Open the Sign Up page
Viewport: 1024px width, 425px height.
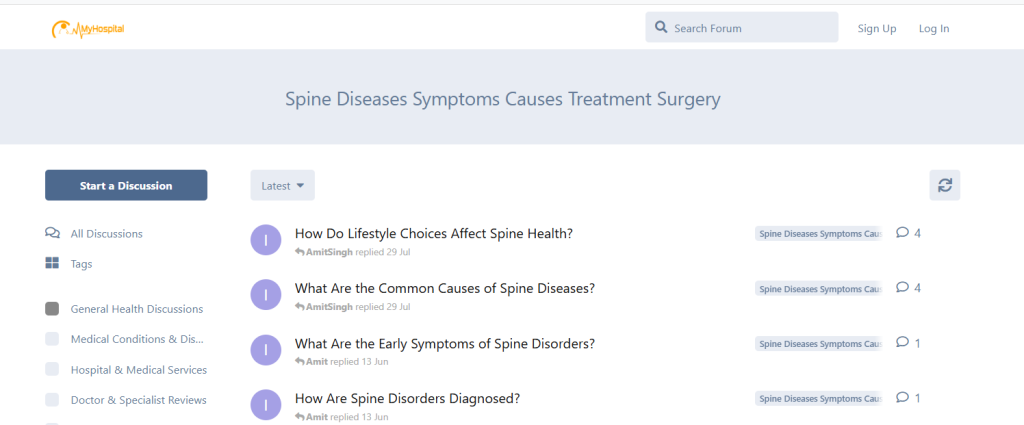[876, 28]
